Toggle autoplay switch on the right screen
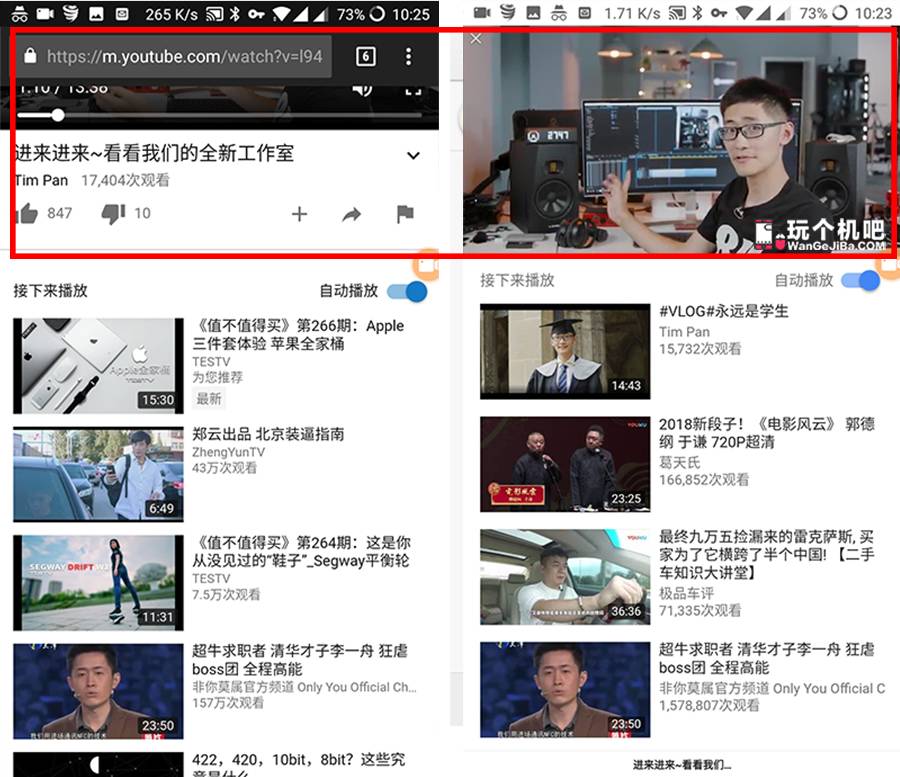Screen dimensions: 900x777 click(861, 280)
